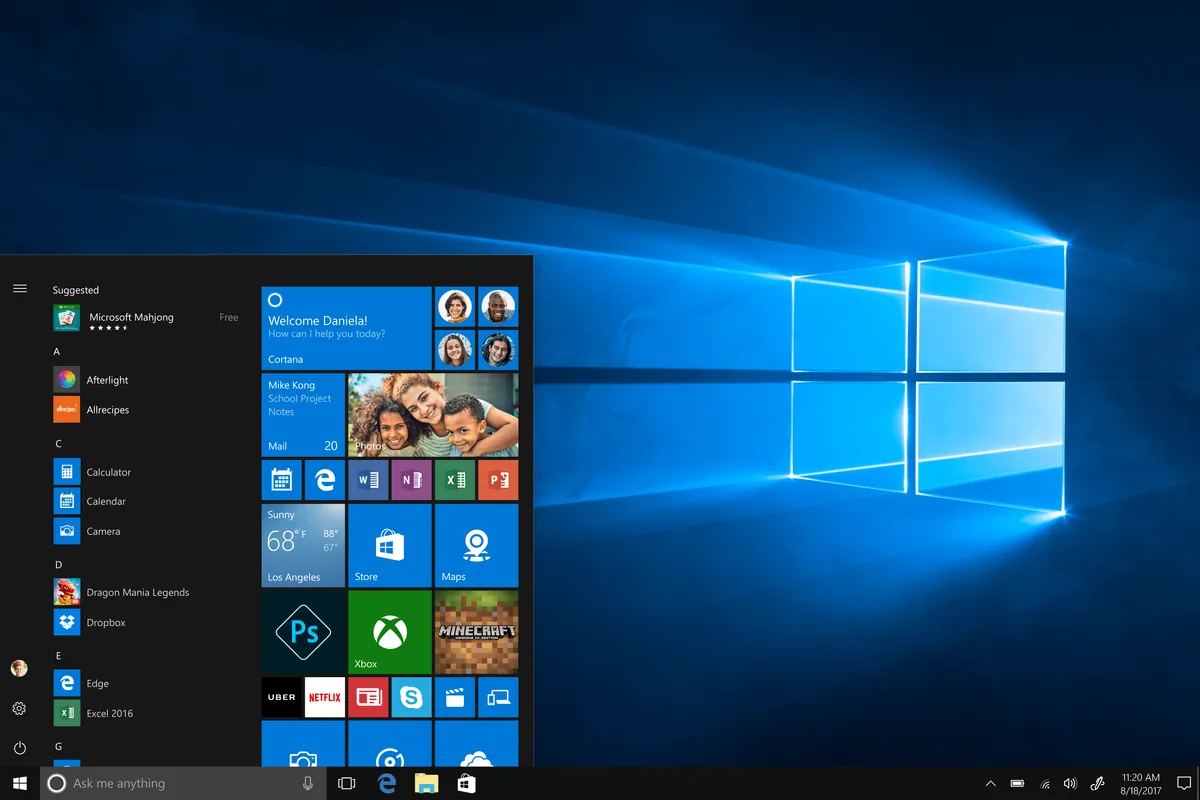Viewport: 1200px width, 800px height.
Task: Click the Windows Start button
Action: coord(19,784)
